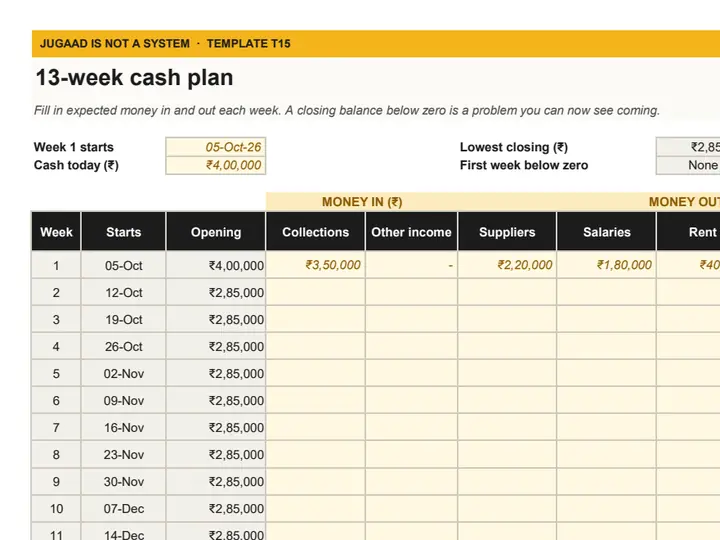The height and width of the screenshot is (540, 720).
Task: Select the 23-Nov Starts cell
Action: pyautogui.click(x=124, y=454)
